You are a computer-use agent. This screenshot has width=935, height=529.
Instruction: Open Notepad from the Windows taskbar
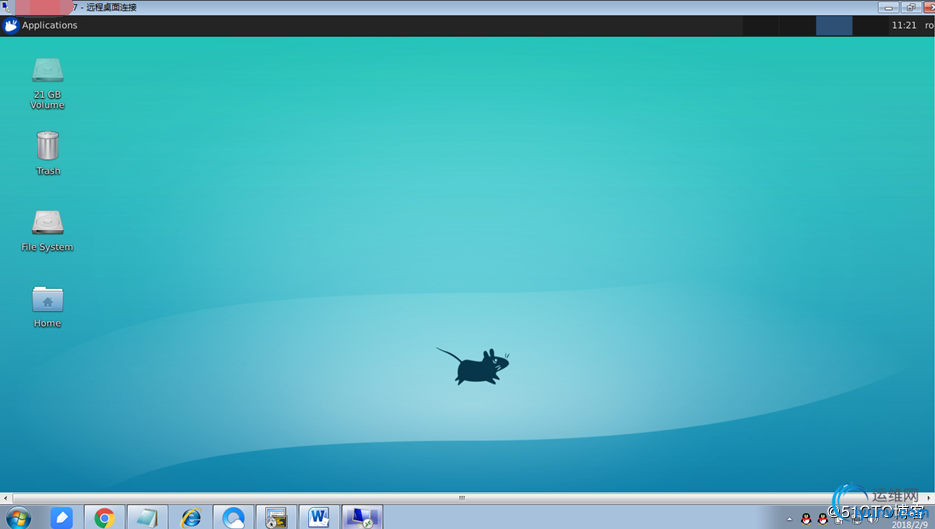[x=147, y=518]
